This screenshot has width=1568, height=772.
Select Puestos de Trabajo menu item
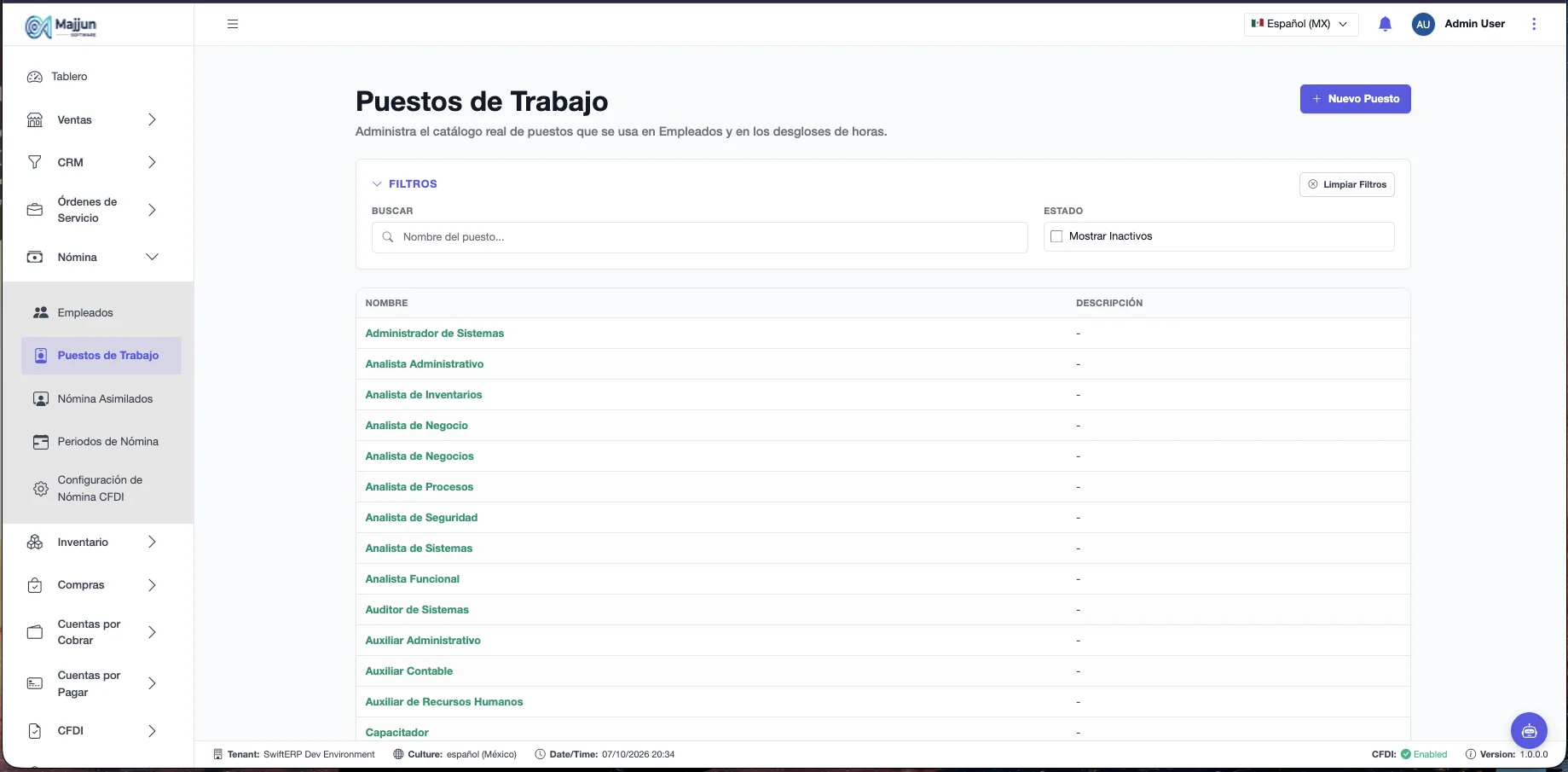[101, 356]
